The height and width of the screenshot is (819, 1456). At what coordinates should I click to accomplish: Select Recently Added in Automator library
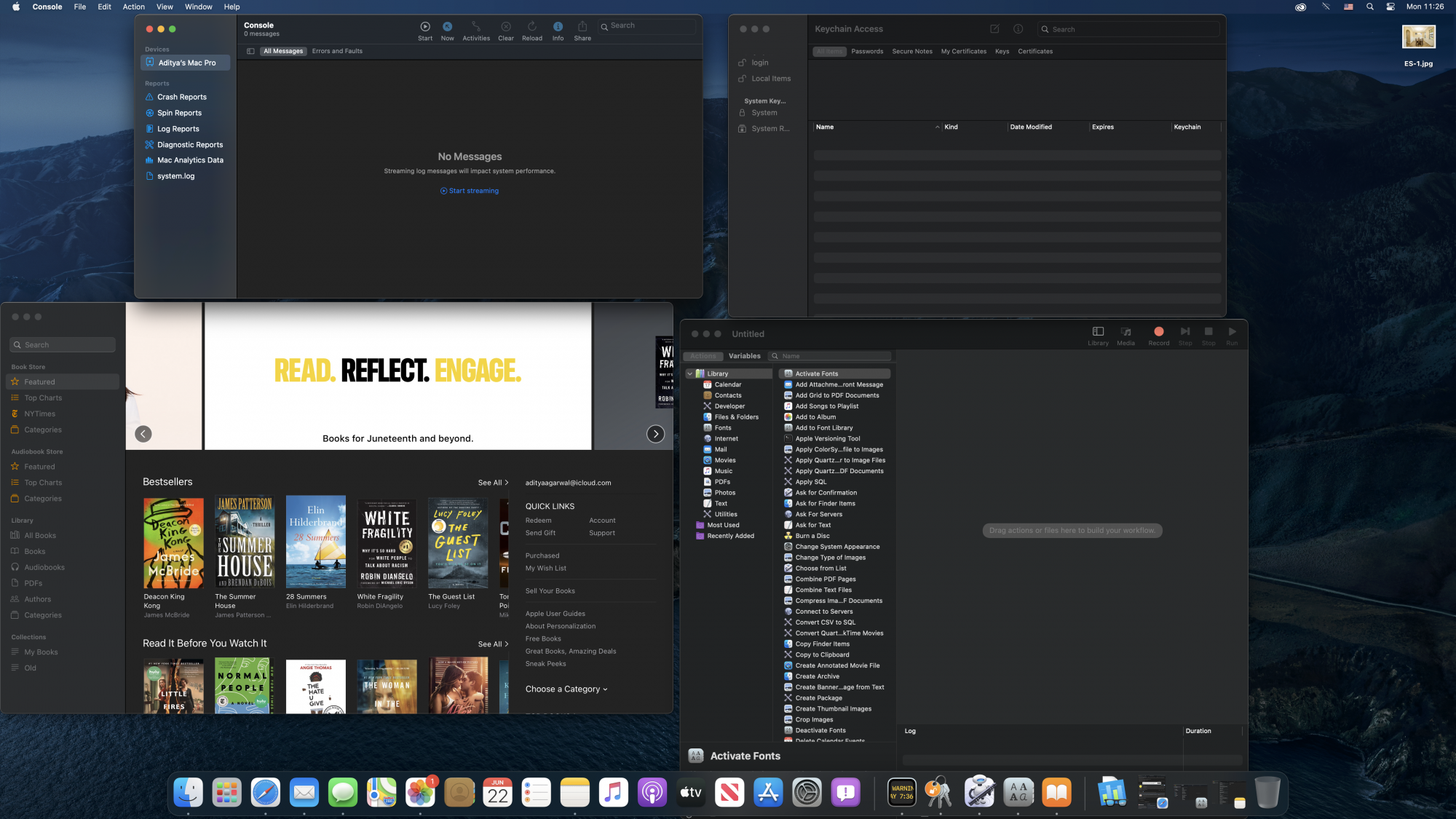(730, 536)
